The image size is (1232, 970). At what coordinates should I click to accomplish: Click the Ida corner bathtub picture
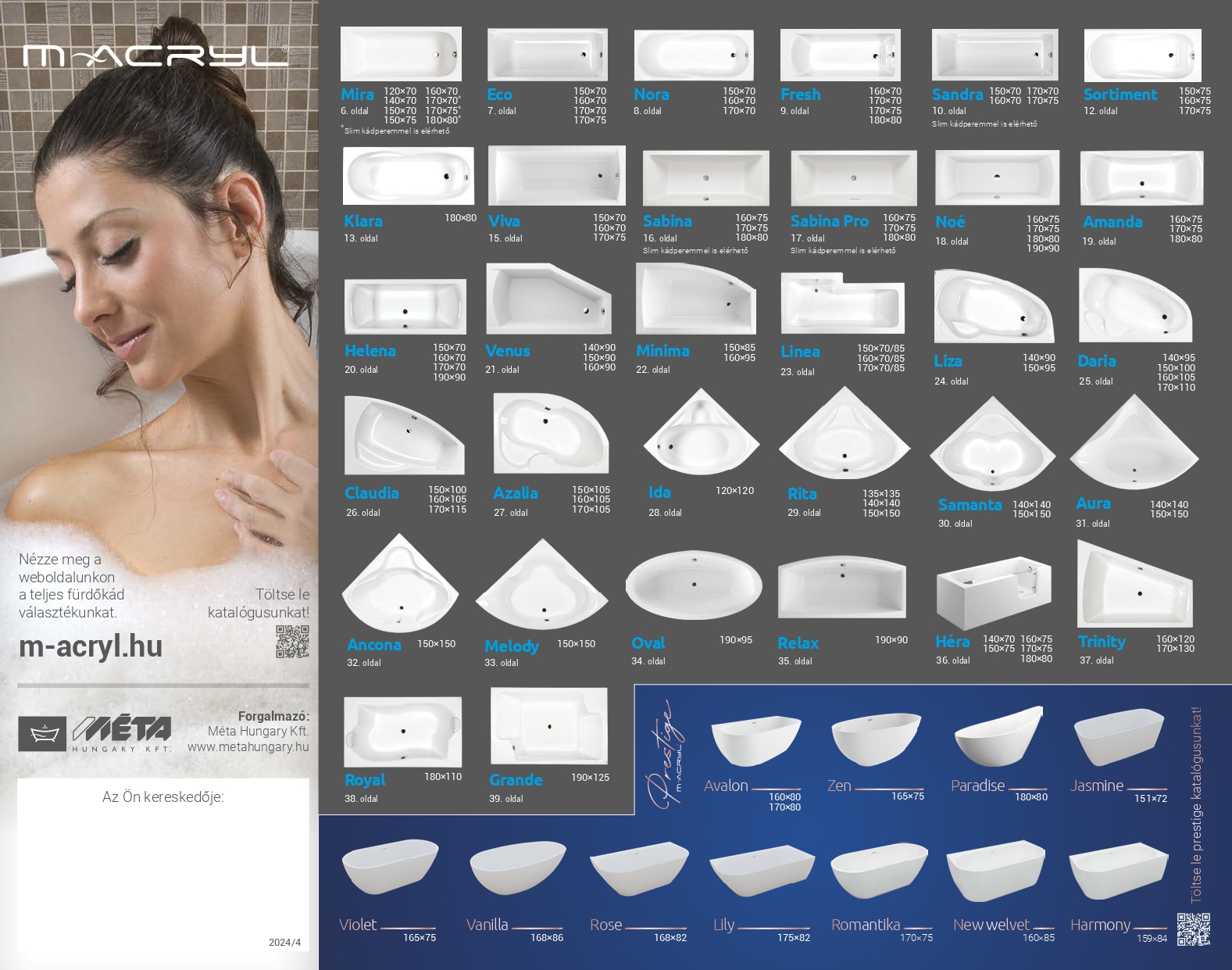(701, 433)
